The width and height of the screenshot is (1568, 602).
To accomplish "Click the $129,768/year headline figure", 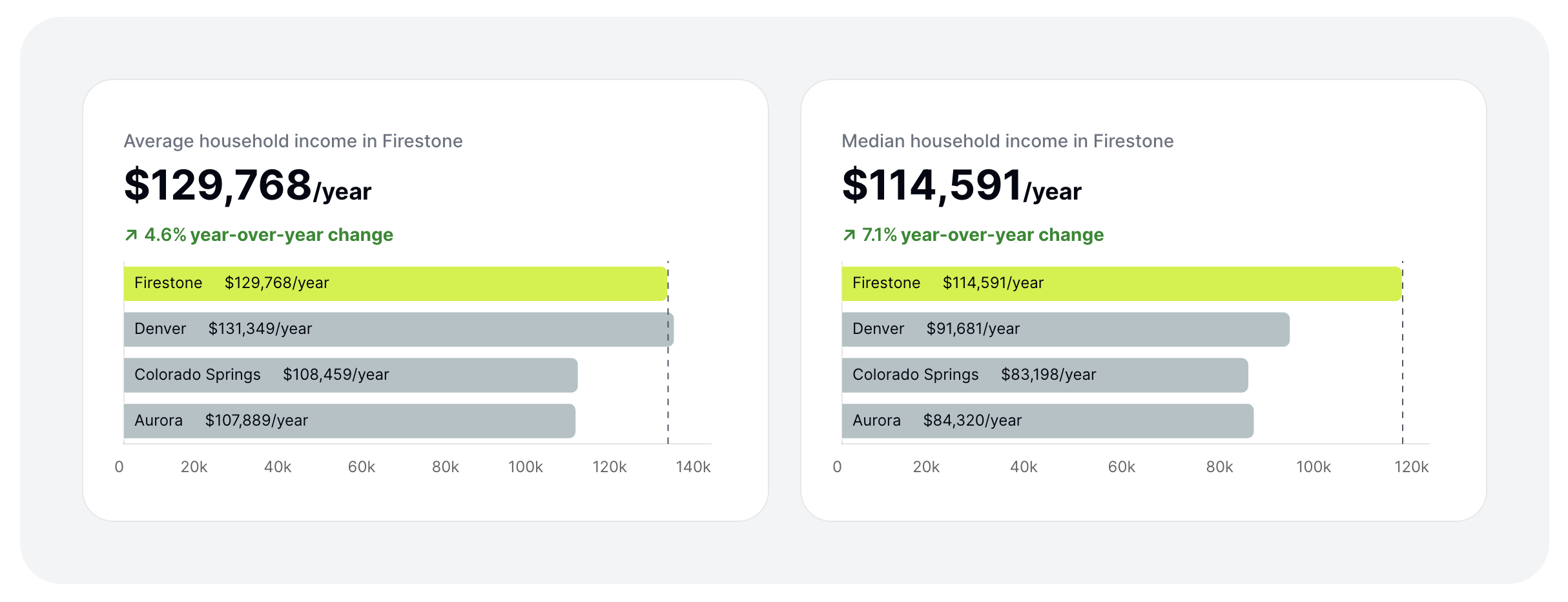I will click(x=247, y=185).
